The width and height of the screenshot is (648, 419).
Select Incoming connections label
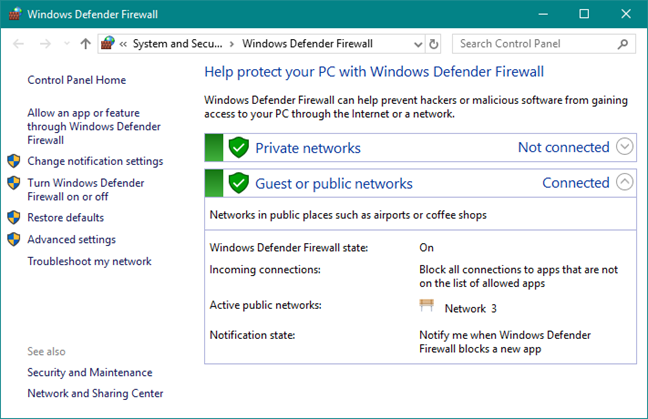pos(265,269)
